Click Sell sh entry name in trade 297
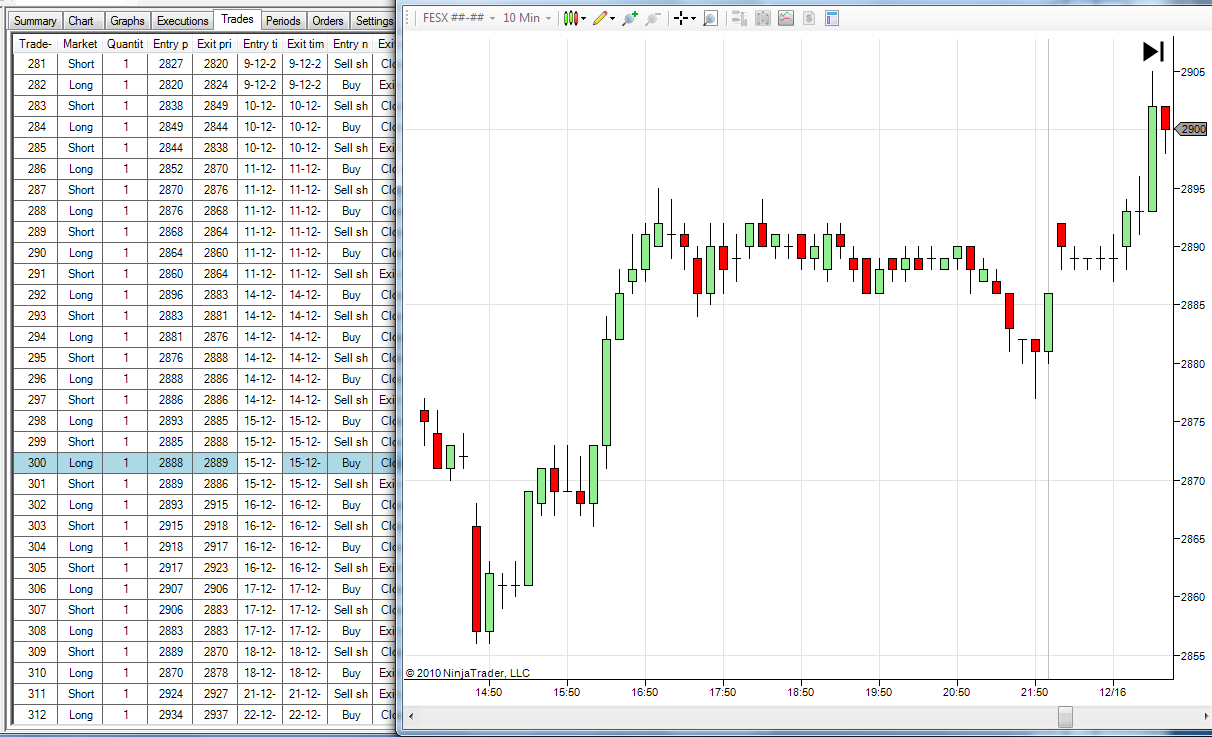Image resolution: width=1212 pixels, height=737 pixels. pos(351,400)
